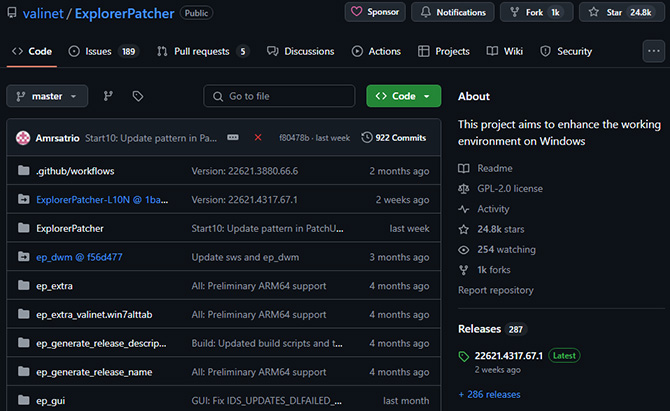Open the 922 Commits history link
This screenshot has width=670, height=411.
[394, 138]
